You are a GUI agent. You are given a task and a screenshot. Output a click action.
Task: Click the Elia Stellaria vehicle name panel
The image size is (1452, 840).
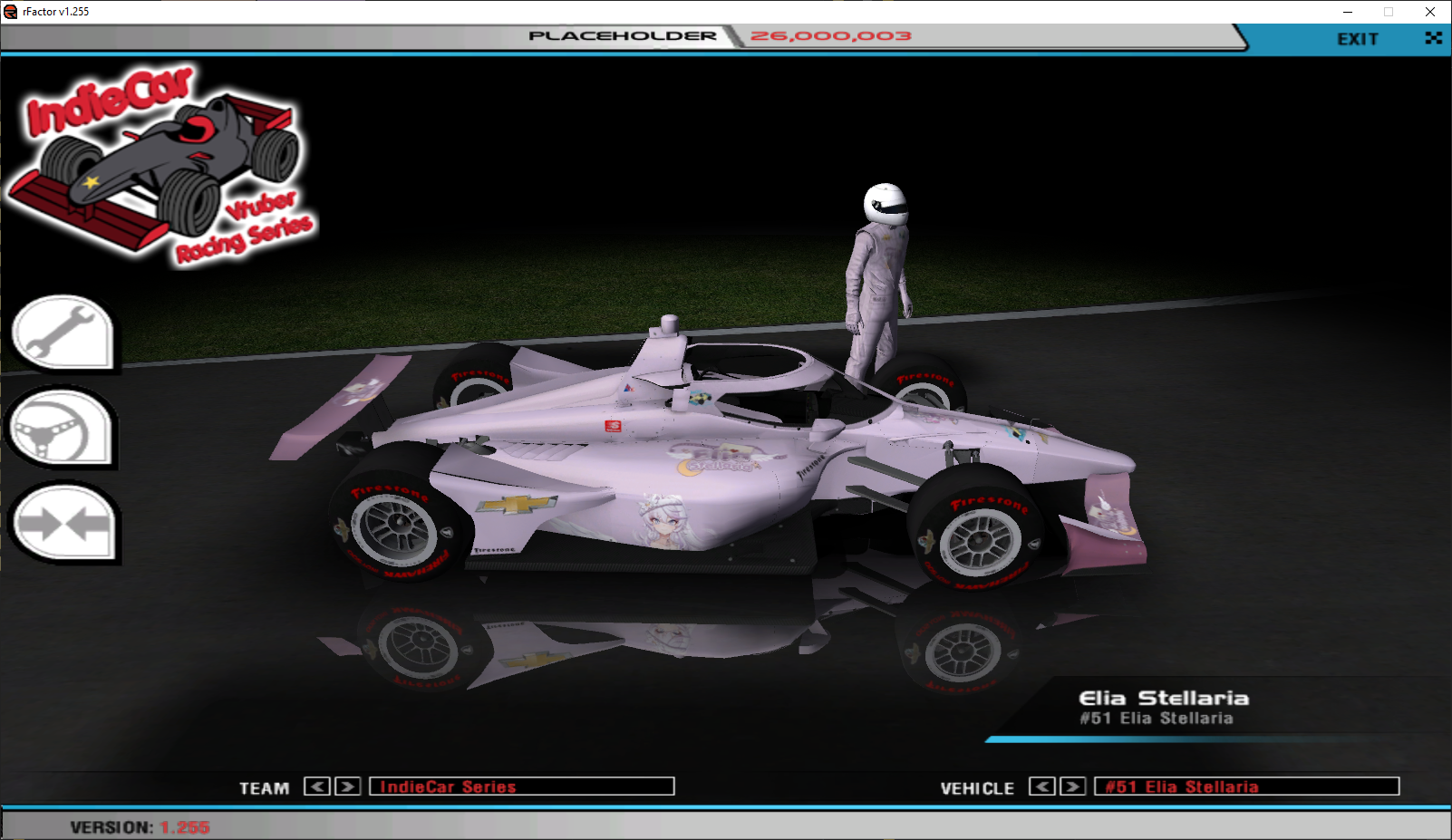[x=1163, y=708]
